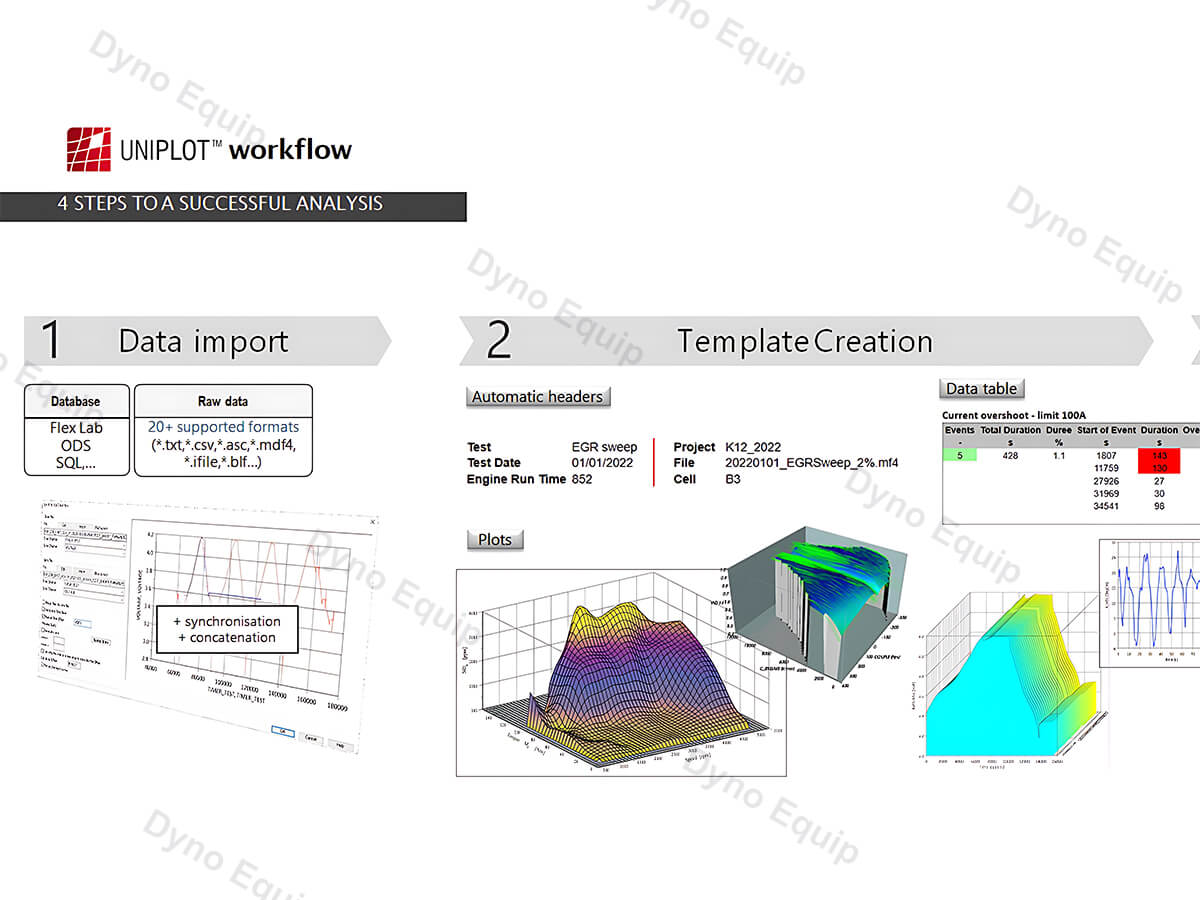Open the purple 3D surface plot
The width and height of the screenshot is (1200, 900).
[x=620, y=672]
